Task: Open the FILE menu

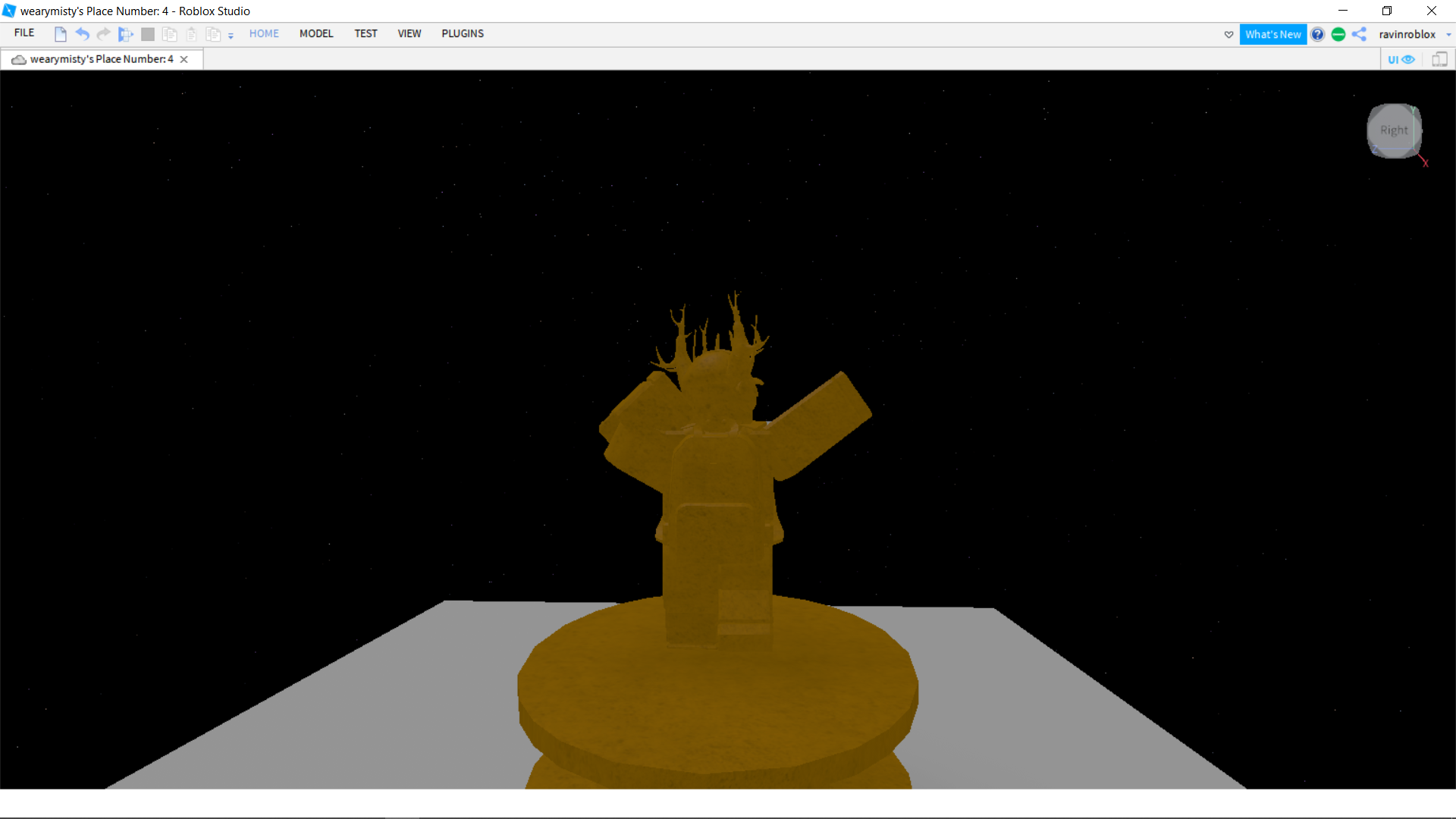Action: coord(24,33)
